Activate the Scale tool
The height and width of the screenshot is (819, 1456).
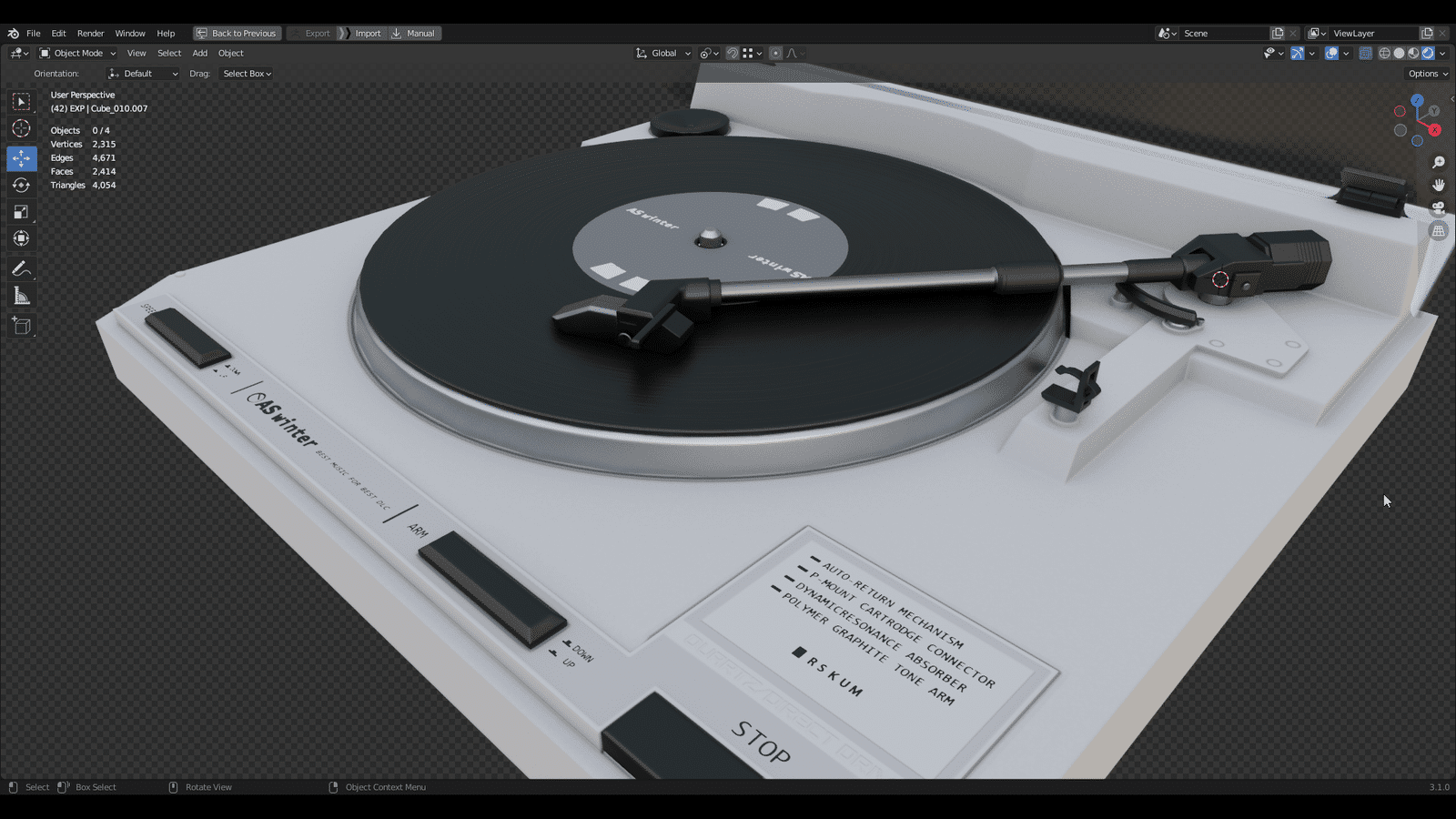point(21,212)
